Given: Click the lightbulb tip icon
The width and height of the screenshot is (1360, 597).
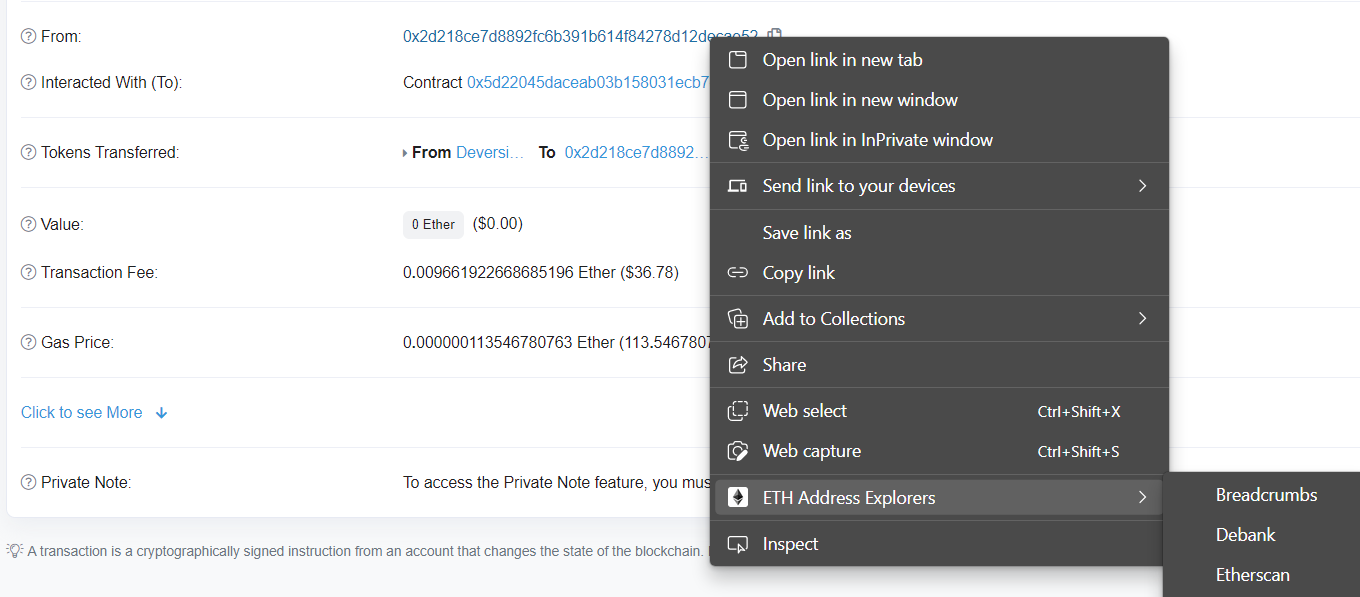Looking at the screenshot, I should (x=14, y=550).
